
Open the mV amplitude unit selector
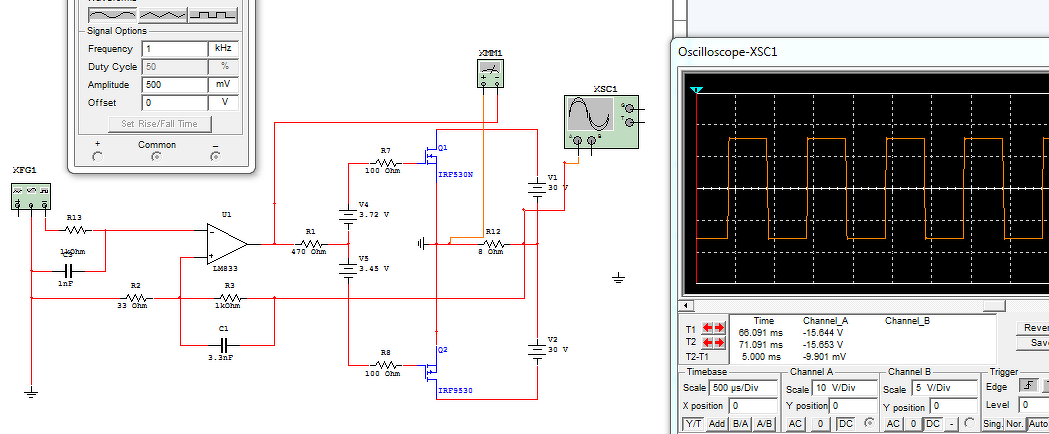[x=223, y=85]
